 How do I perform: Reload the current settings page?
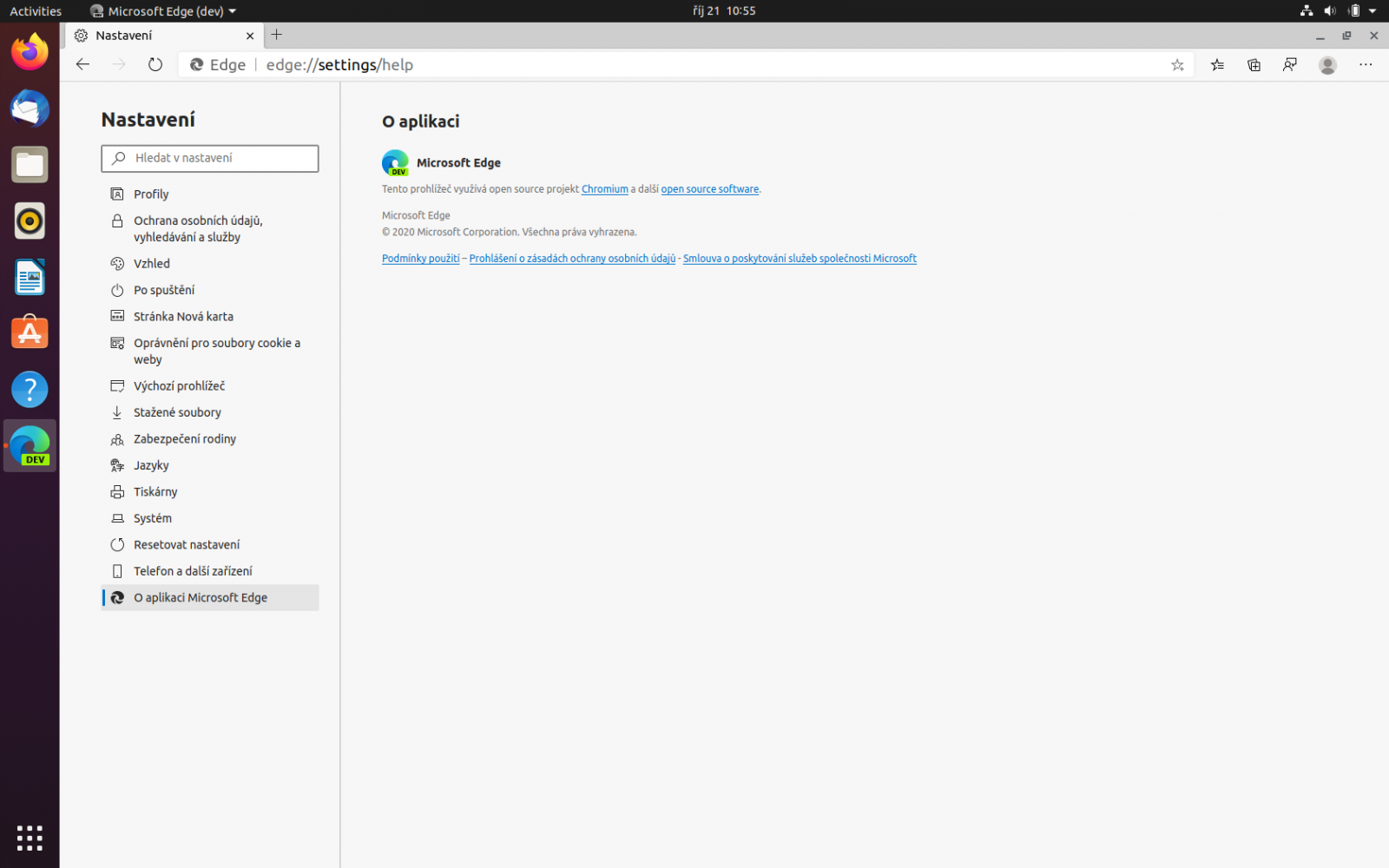click(x=155, y=64)
